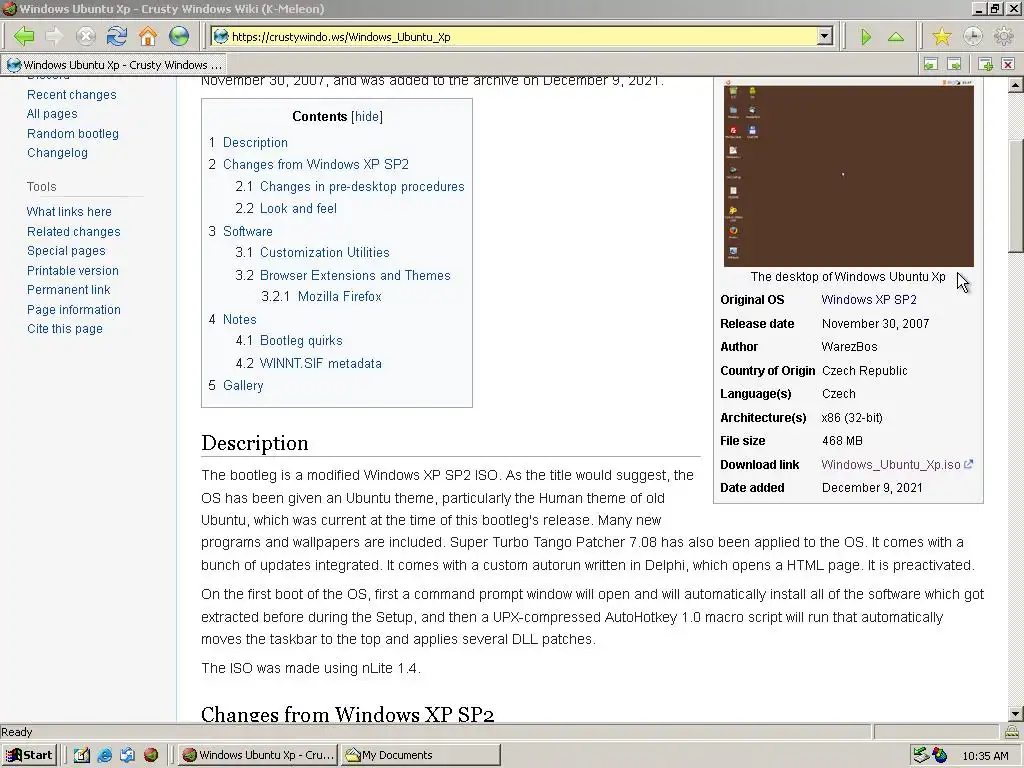Screen dimensions: 1024x768
Task: Open What links here tool
Action: 69,212
